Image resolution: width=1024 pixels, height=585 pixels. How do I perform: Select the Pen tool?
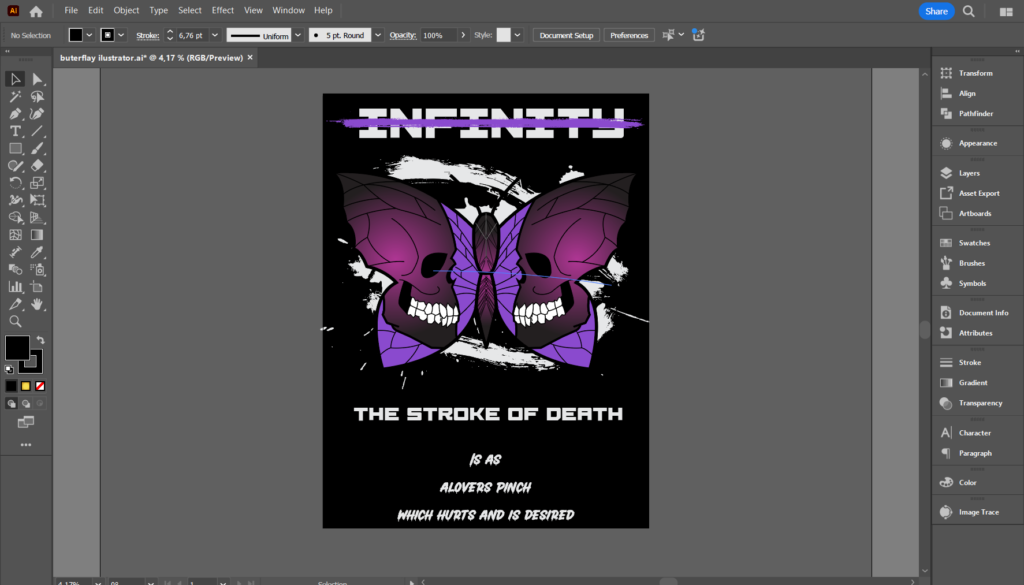click(x=15, y=114)
